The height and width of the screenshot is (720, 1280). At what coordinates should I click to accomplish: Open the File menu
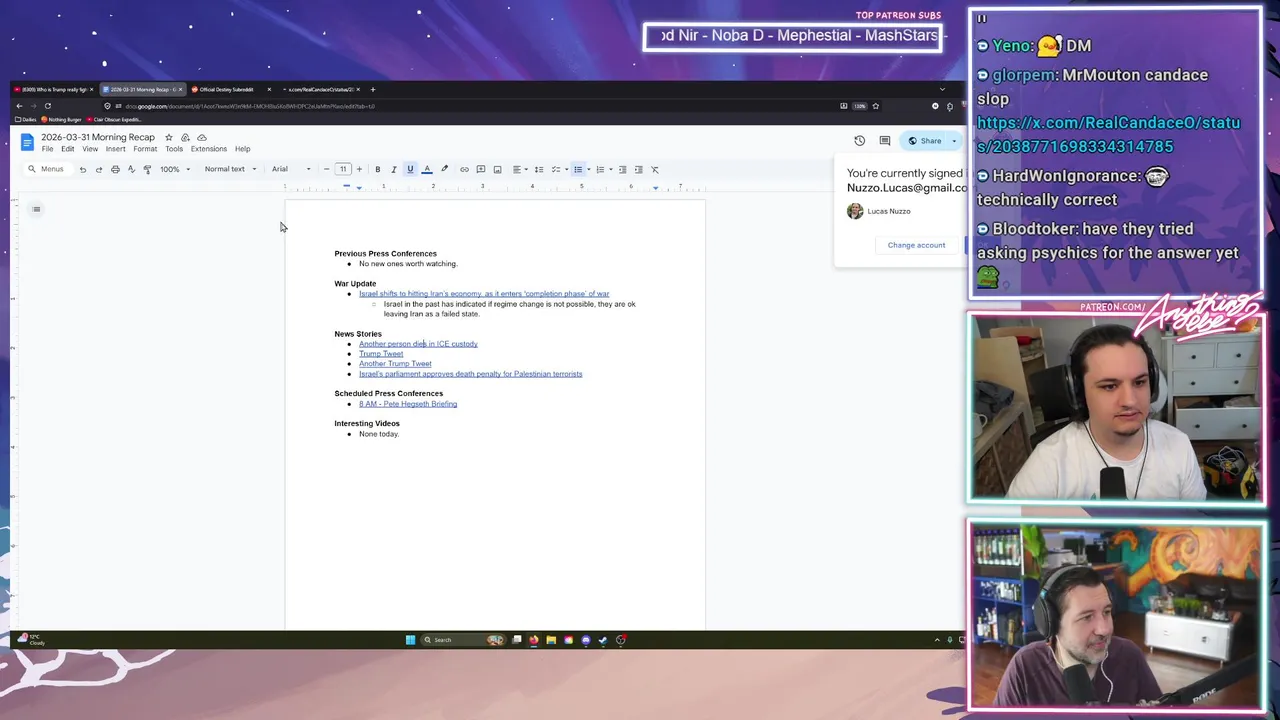click(47, 149)
